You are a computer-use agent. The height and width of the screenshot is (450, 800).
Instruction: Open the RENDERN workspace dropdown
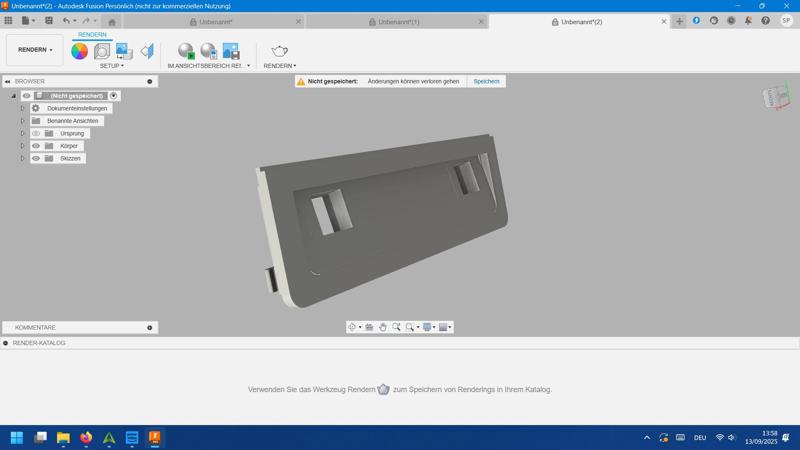(x=35, y=50)
